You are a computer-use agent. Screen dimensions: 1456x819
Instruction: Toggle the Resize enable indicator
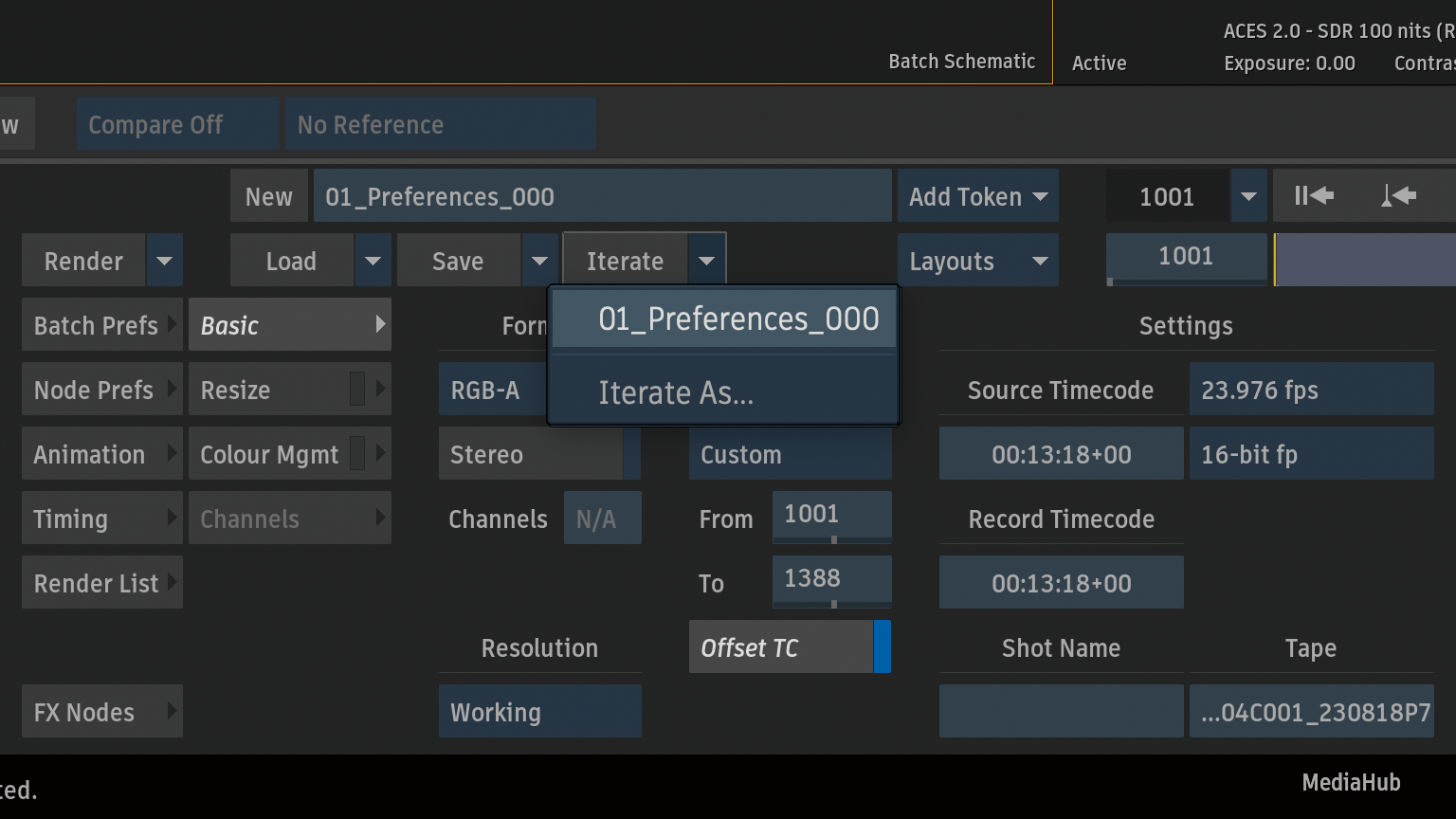357,390
